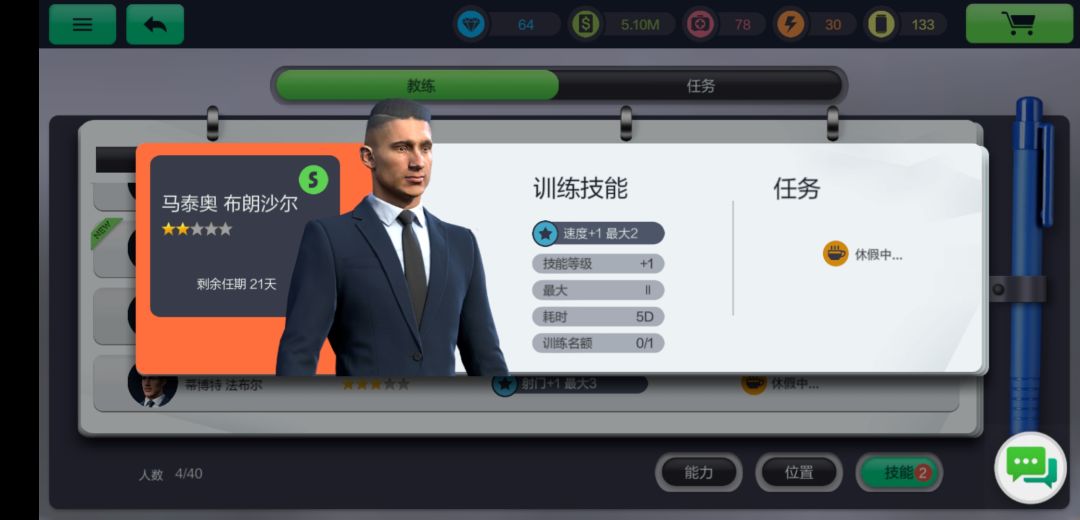Viewport: 1080px width, 520px height.
Task: Tap the blue diamond currency icon
Action: [471, 25]
